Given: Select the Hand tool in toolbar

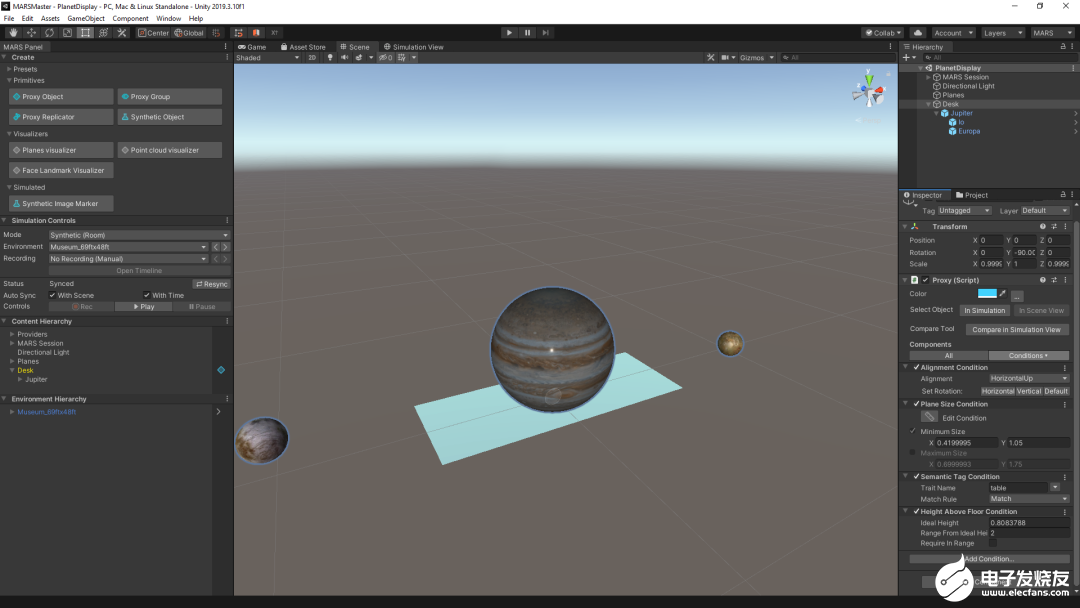Looking at the screenshot, I should point(13,33).
